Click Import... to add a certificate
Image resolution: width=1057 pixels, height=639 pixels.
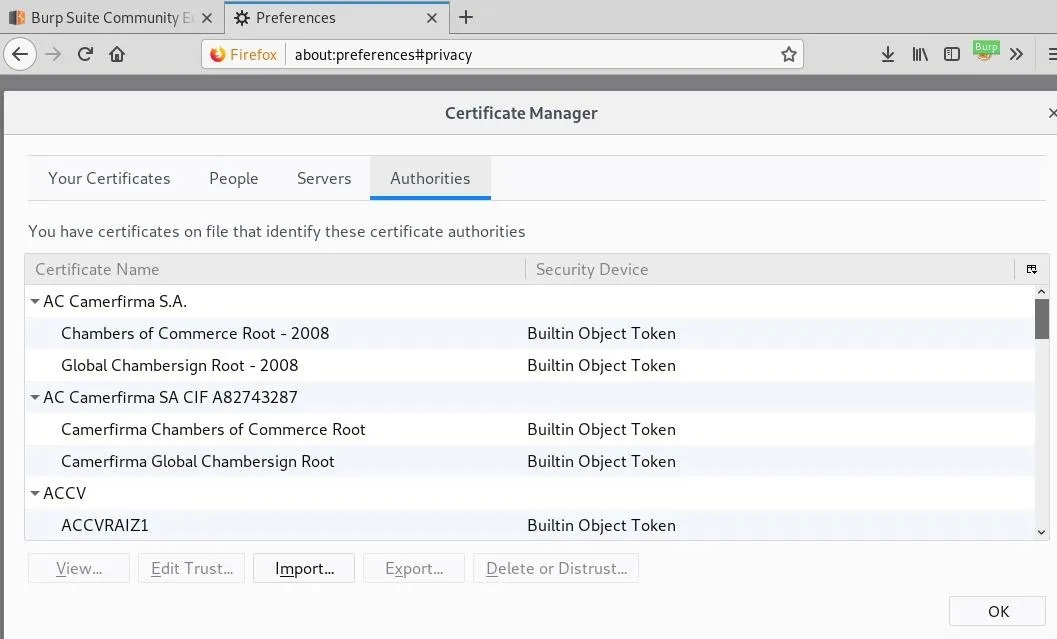pyautogui.click(x=304, y=568)
